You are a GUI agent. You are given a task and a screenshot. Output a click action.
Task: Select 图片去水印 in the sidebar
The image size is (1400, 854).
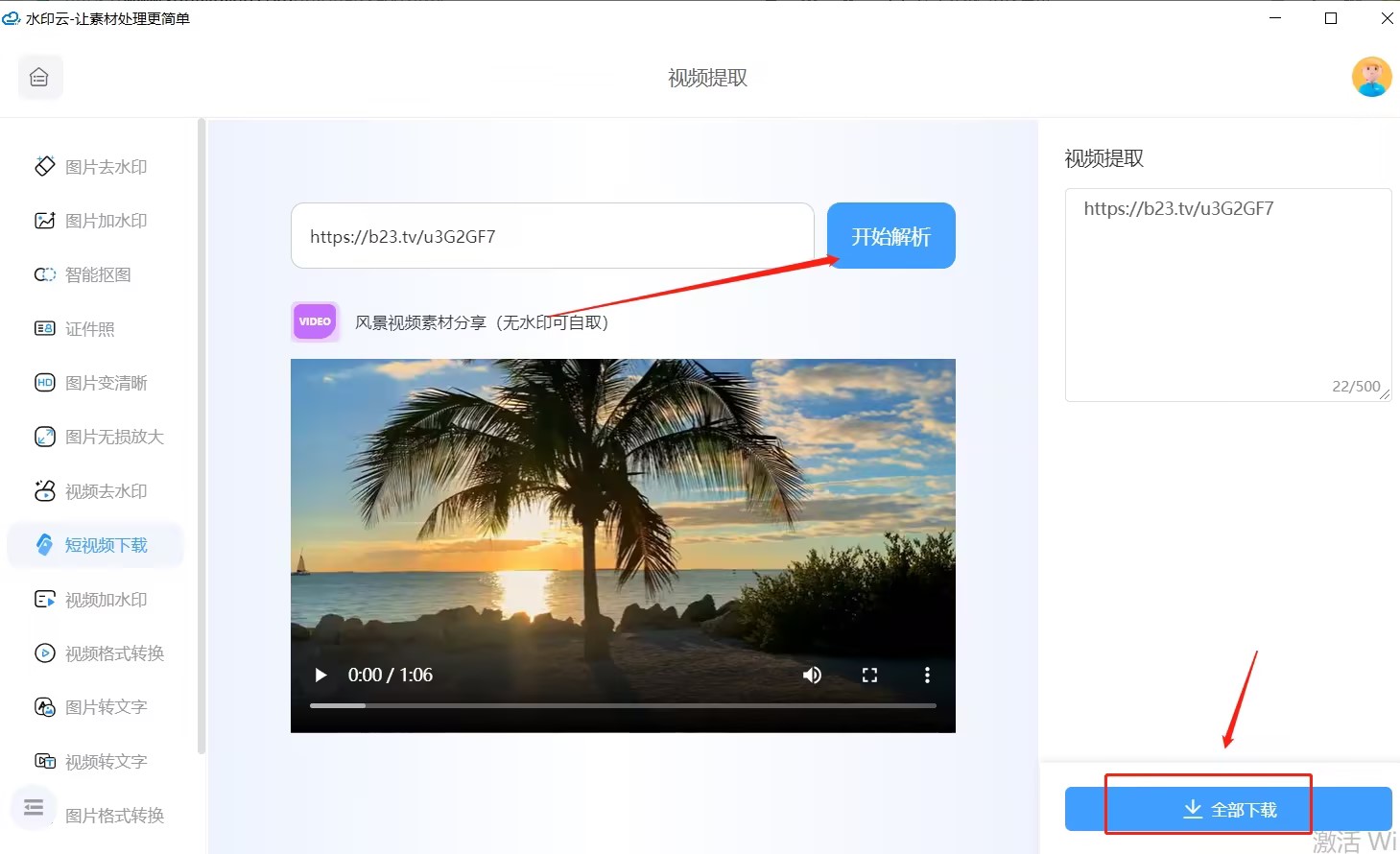click(x=107, y=167)
